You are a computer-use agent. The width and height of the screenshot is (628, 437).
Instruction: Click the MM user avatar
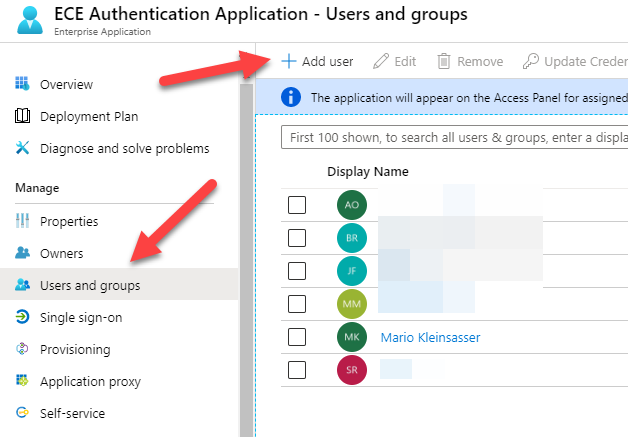click(x=352, y=304)
